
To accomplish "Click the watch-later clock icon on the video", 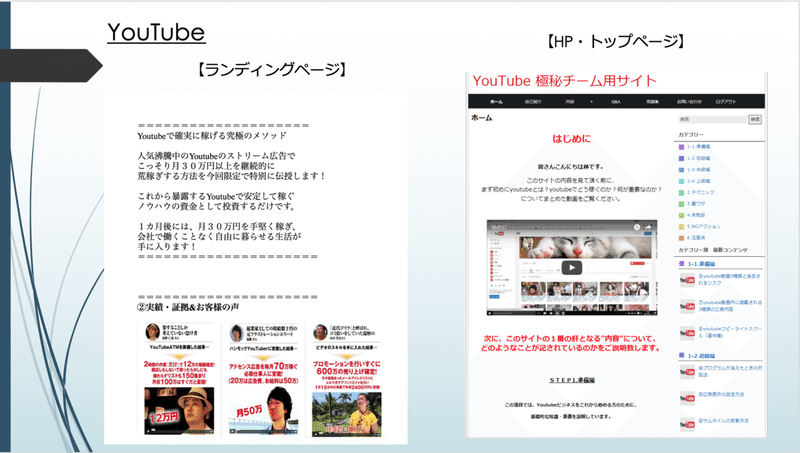I will (637, 227).
